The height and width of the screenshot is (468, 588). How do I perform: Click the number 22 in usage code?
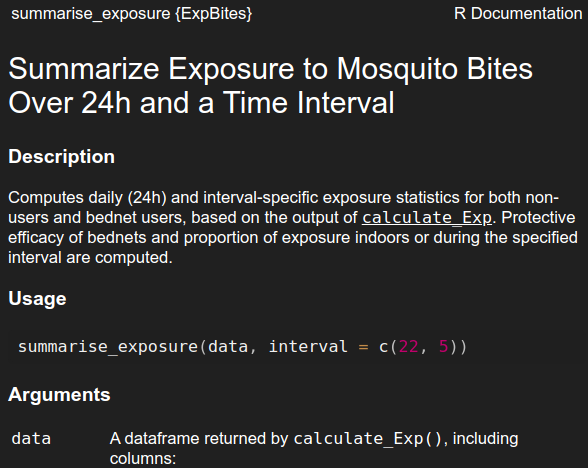coord(408,346)
